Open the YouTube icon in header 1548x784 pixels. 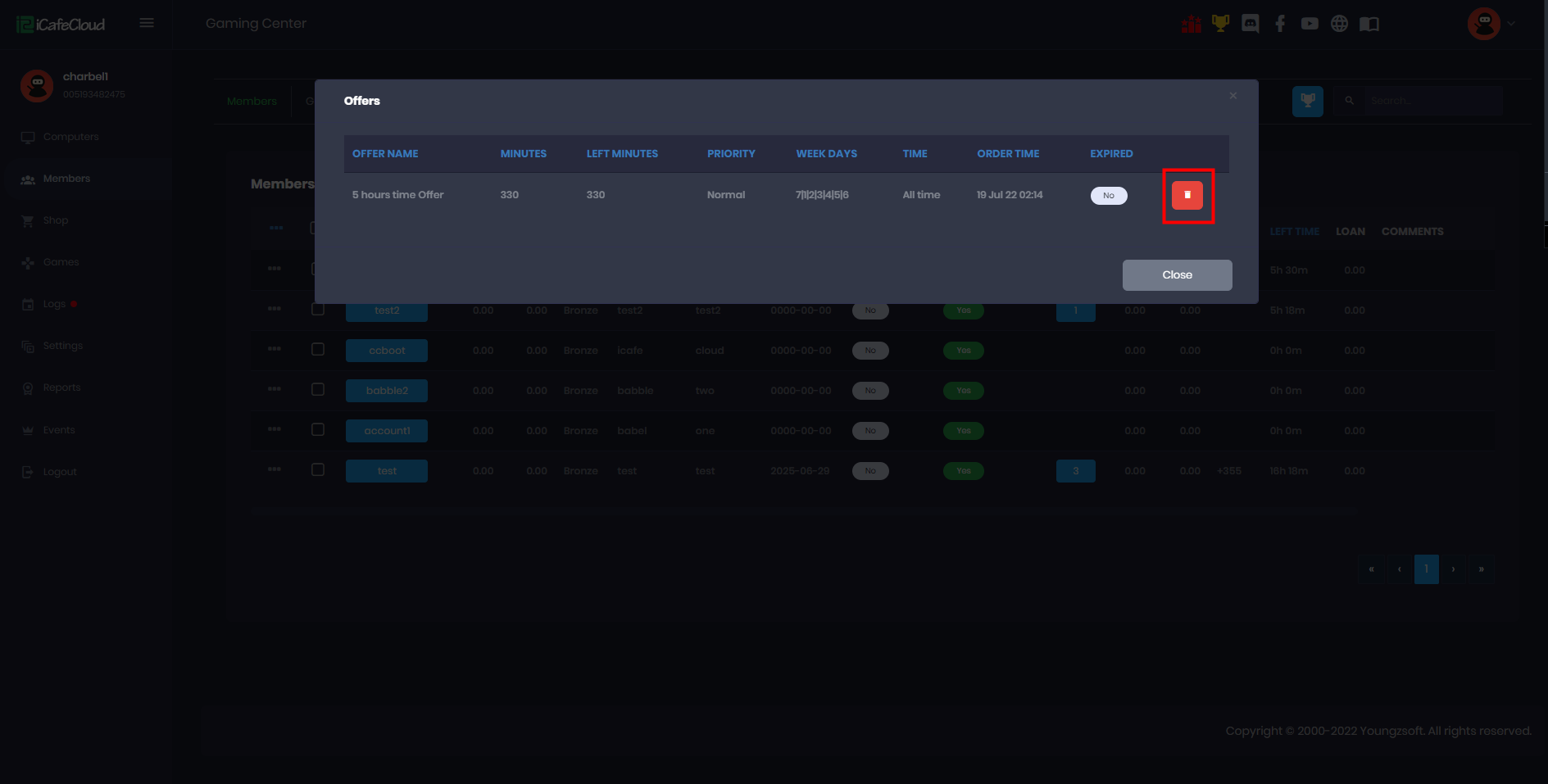coord(1310,24)
